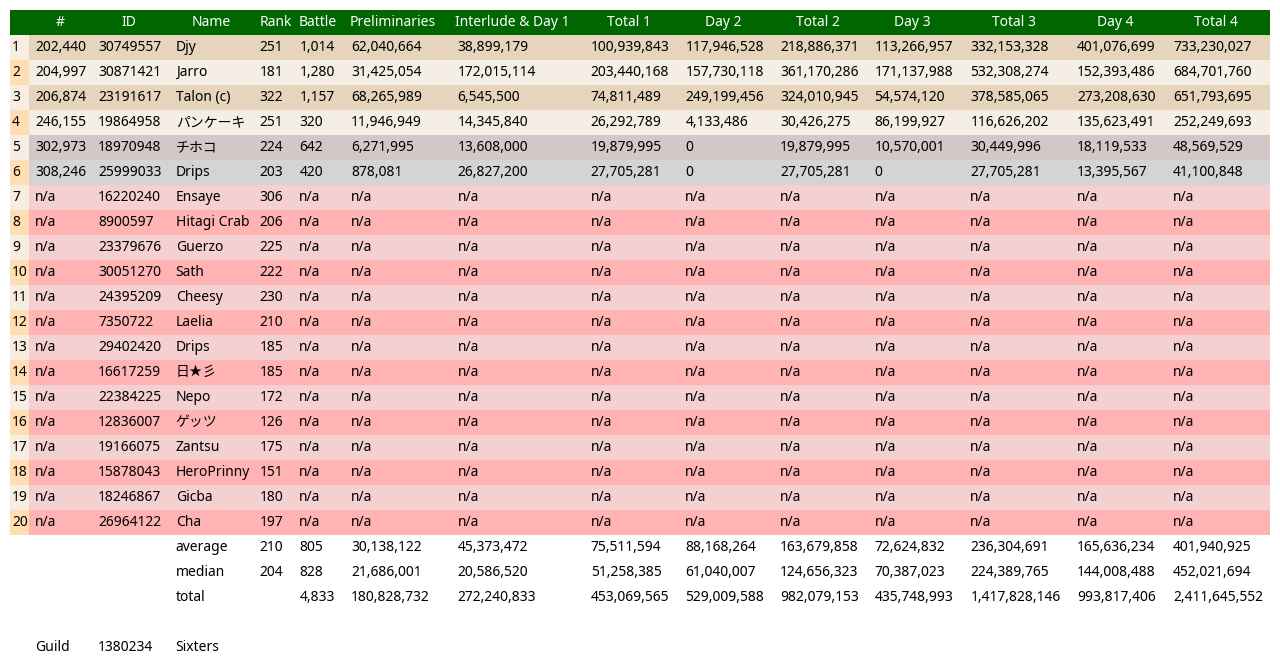The image size is (1280, 670).
Task: Select the total Battle value 4,833
Action: (x=317, y=596)
